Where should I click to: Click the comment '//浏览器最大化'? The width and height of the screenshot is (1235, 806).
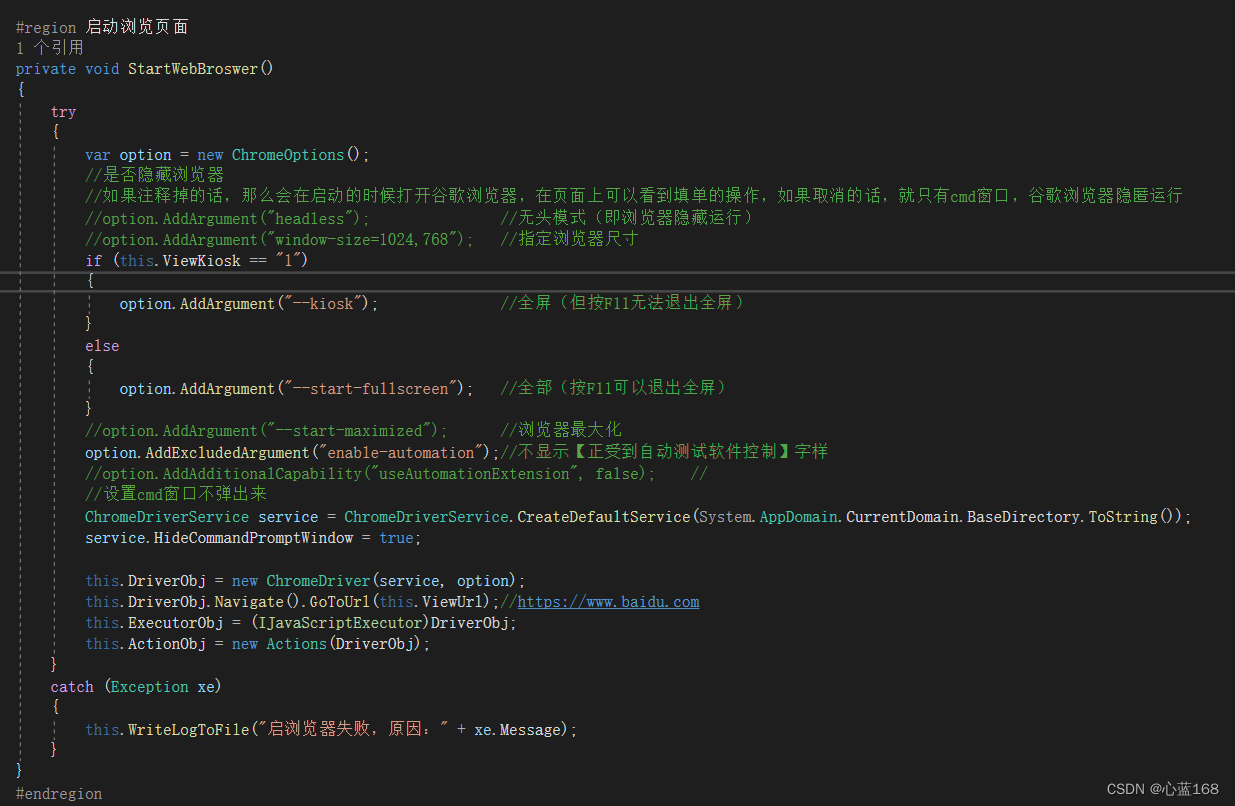(x=561, y=431)
